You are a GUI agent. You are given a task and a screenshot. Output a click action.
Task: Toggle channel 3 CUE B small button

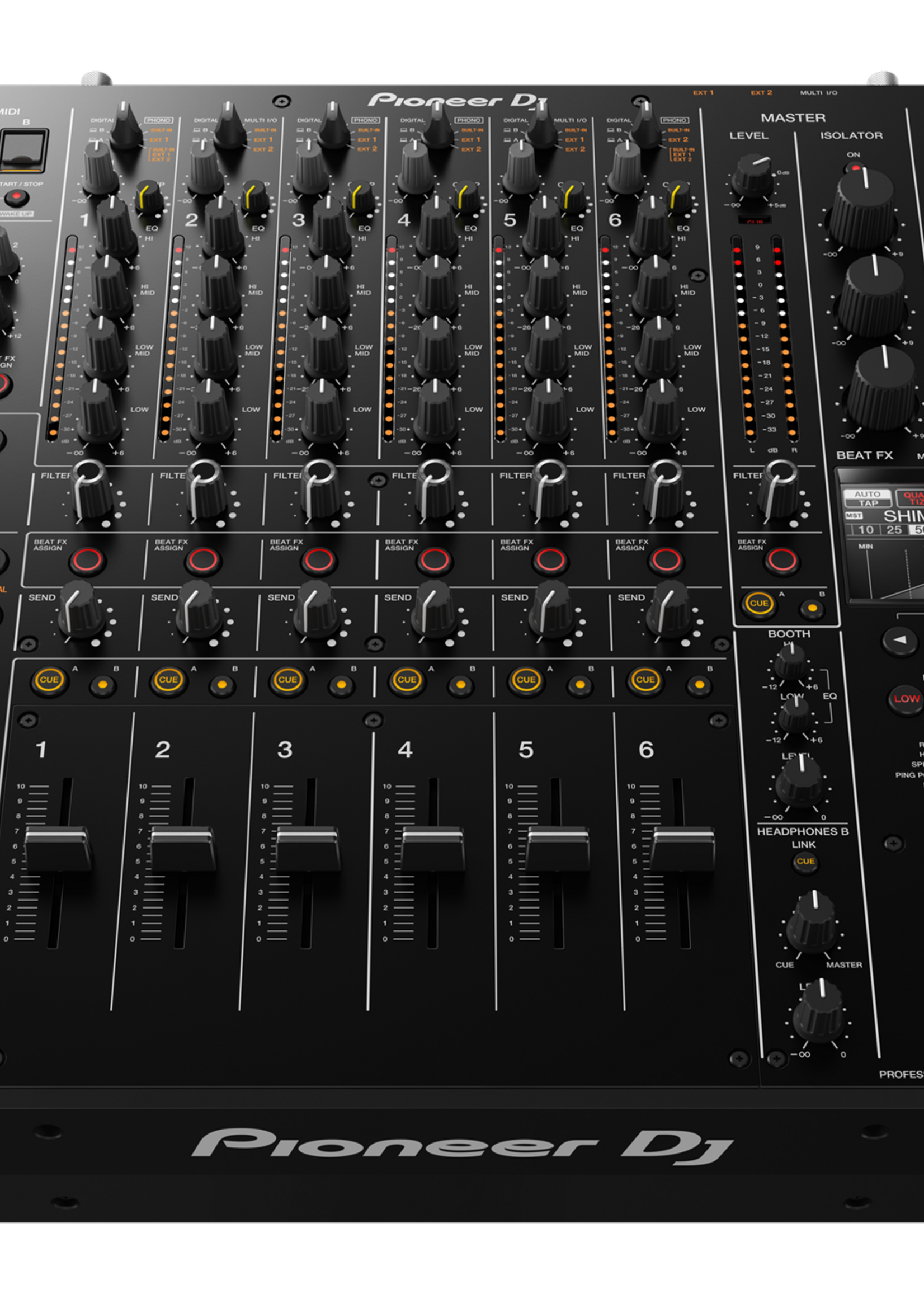(x=341, y=685)
